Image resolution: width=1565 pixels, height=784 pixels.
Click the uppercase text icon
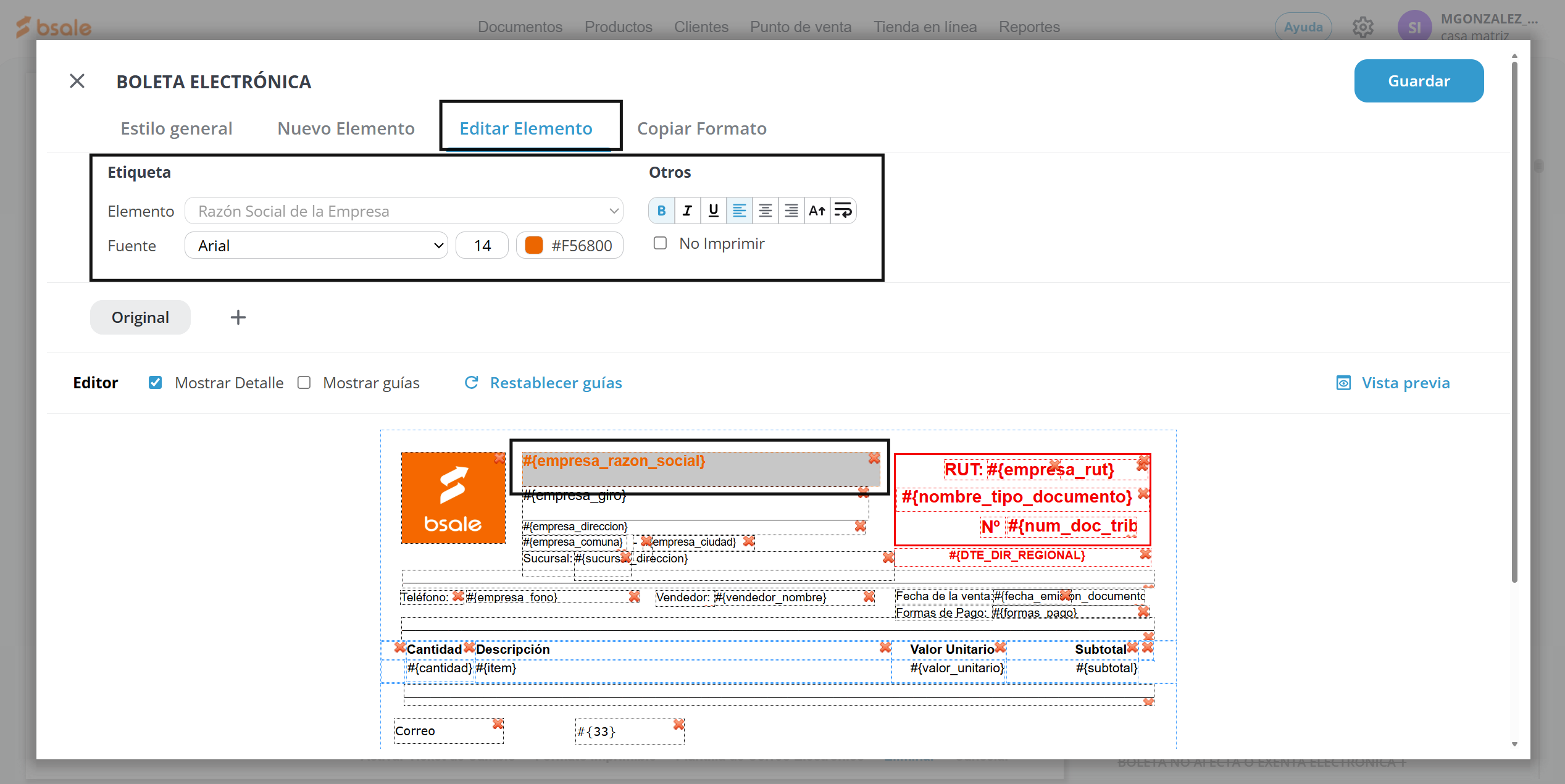[817, 211]
